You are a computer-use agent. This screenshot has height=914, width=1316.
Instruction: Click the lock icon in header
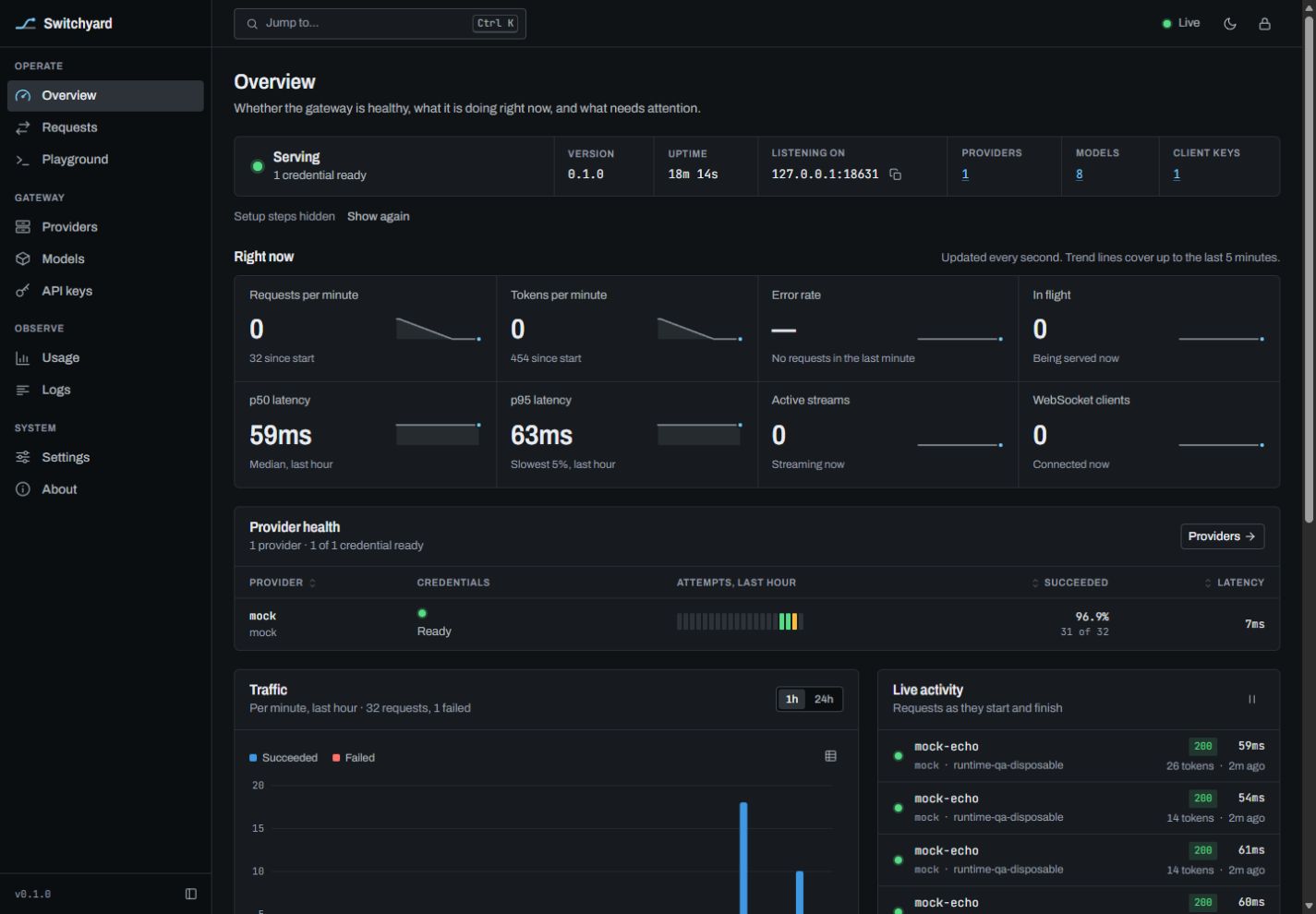click(1265, 24)
